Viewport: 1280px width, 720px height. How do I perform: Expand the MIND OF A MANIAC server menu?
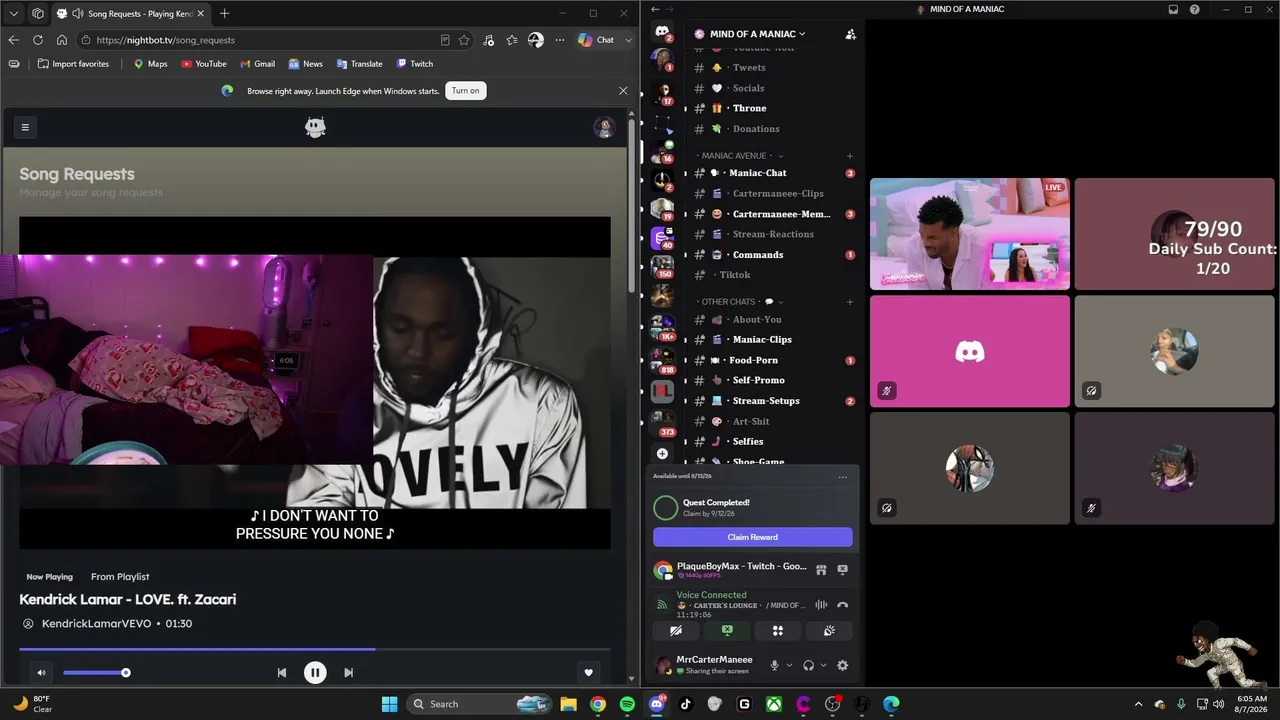pyautogui.click(x=758, y=34)
